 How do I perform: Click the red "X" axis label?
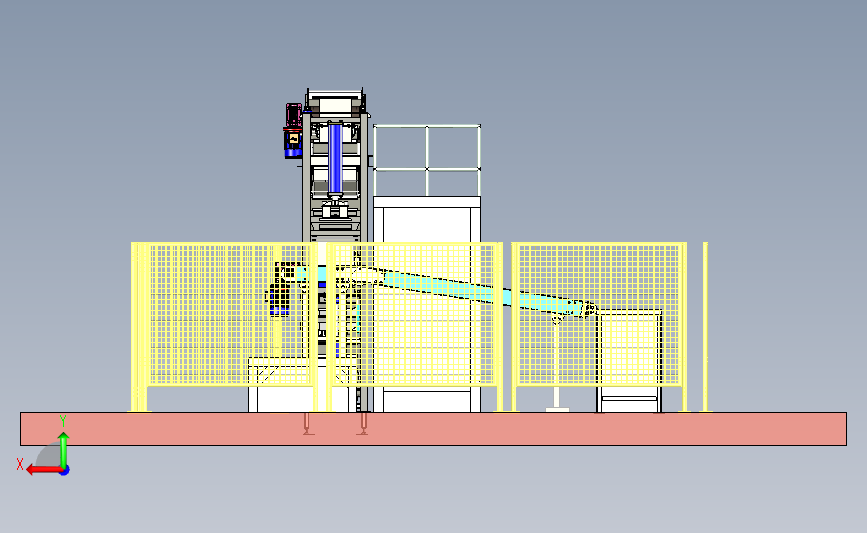point(20,464)
